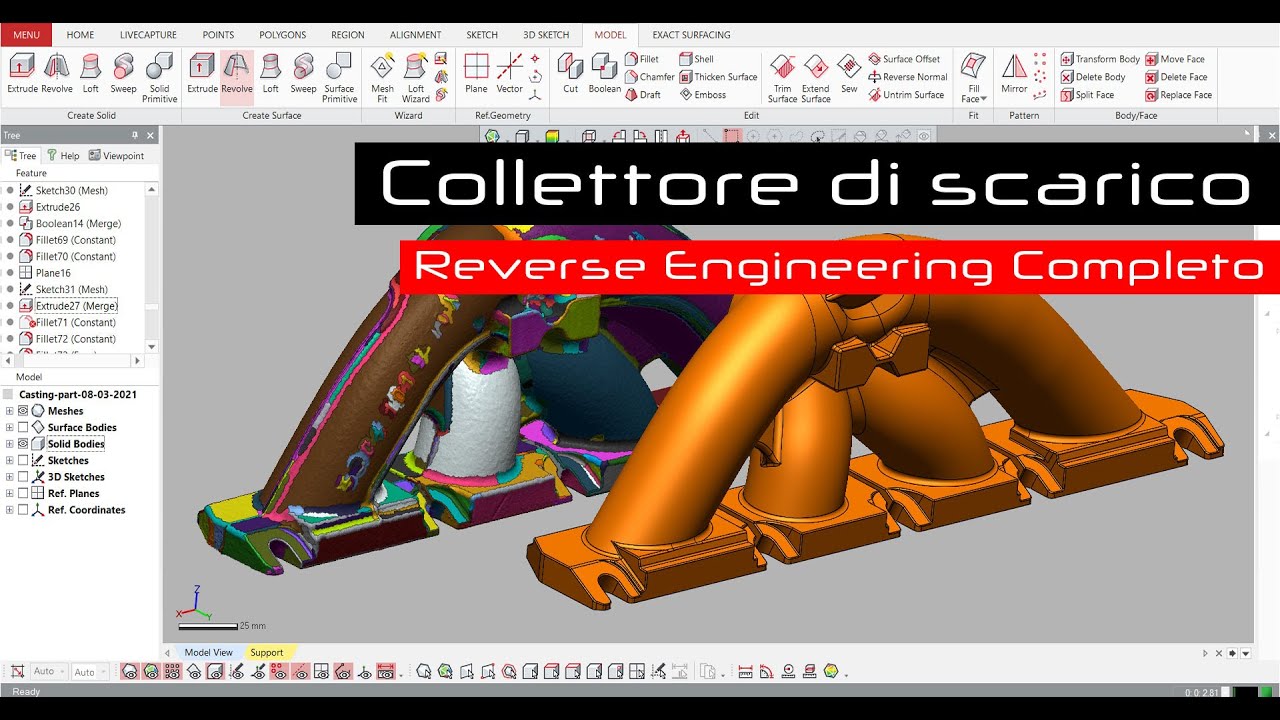Switch to the Support view tab
Image resolution: width=1280 pixels, height=720 pixels.
[267, 652]
